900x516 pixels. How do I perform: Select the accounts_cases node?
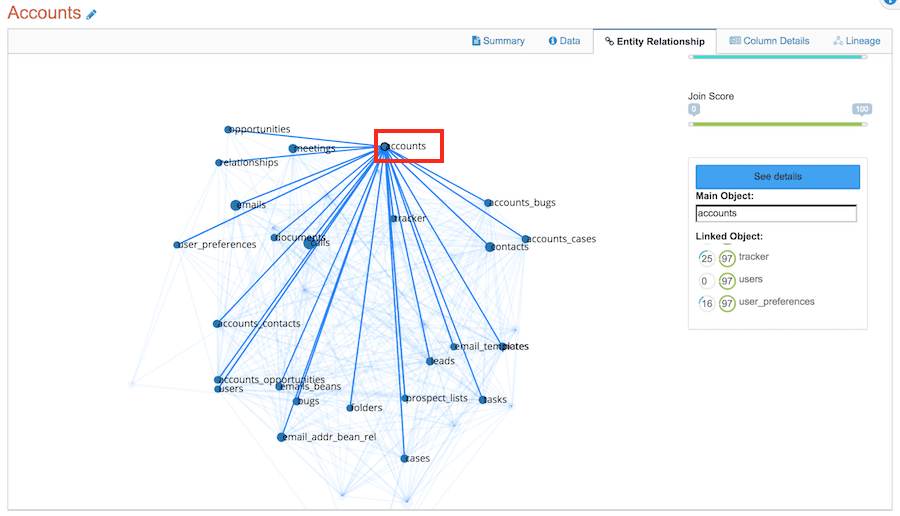[x=525, y=239]
